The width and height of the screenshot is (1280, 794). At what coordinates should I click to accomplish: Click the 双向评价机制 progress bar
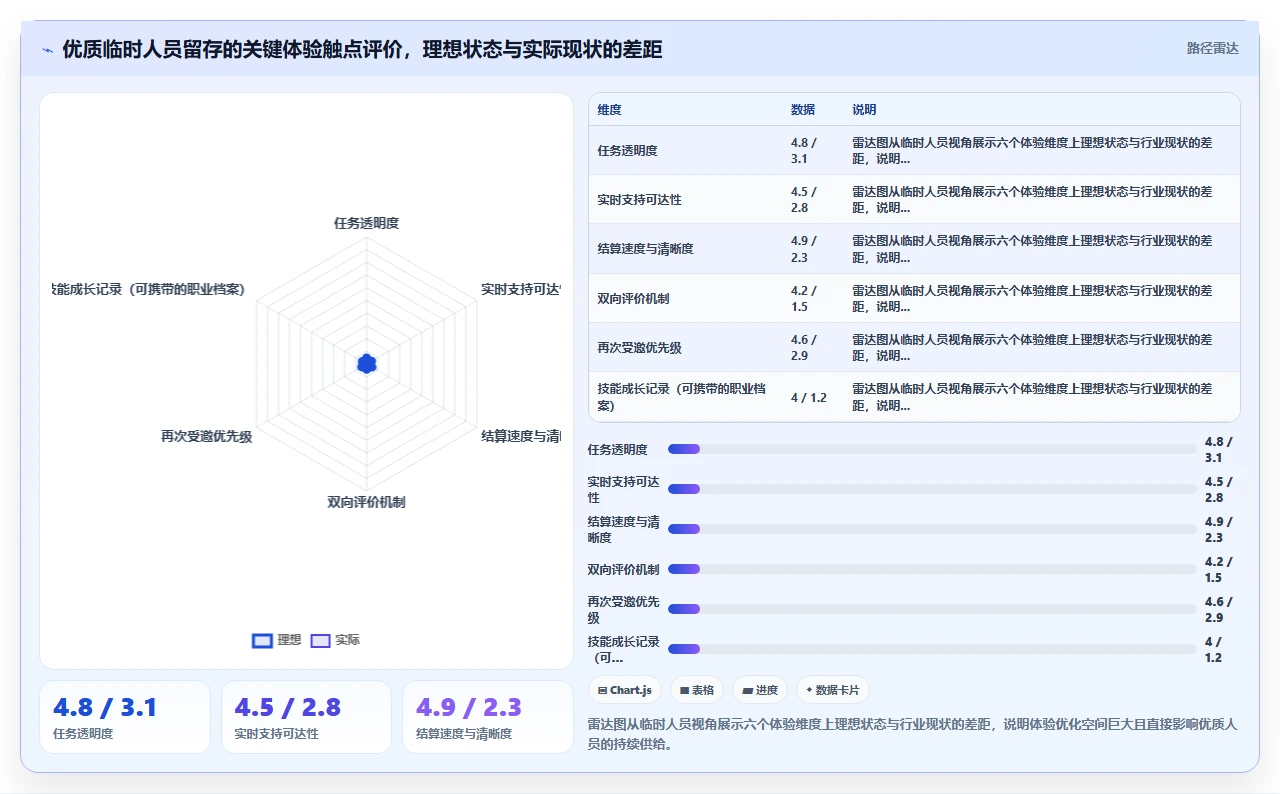932,569
